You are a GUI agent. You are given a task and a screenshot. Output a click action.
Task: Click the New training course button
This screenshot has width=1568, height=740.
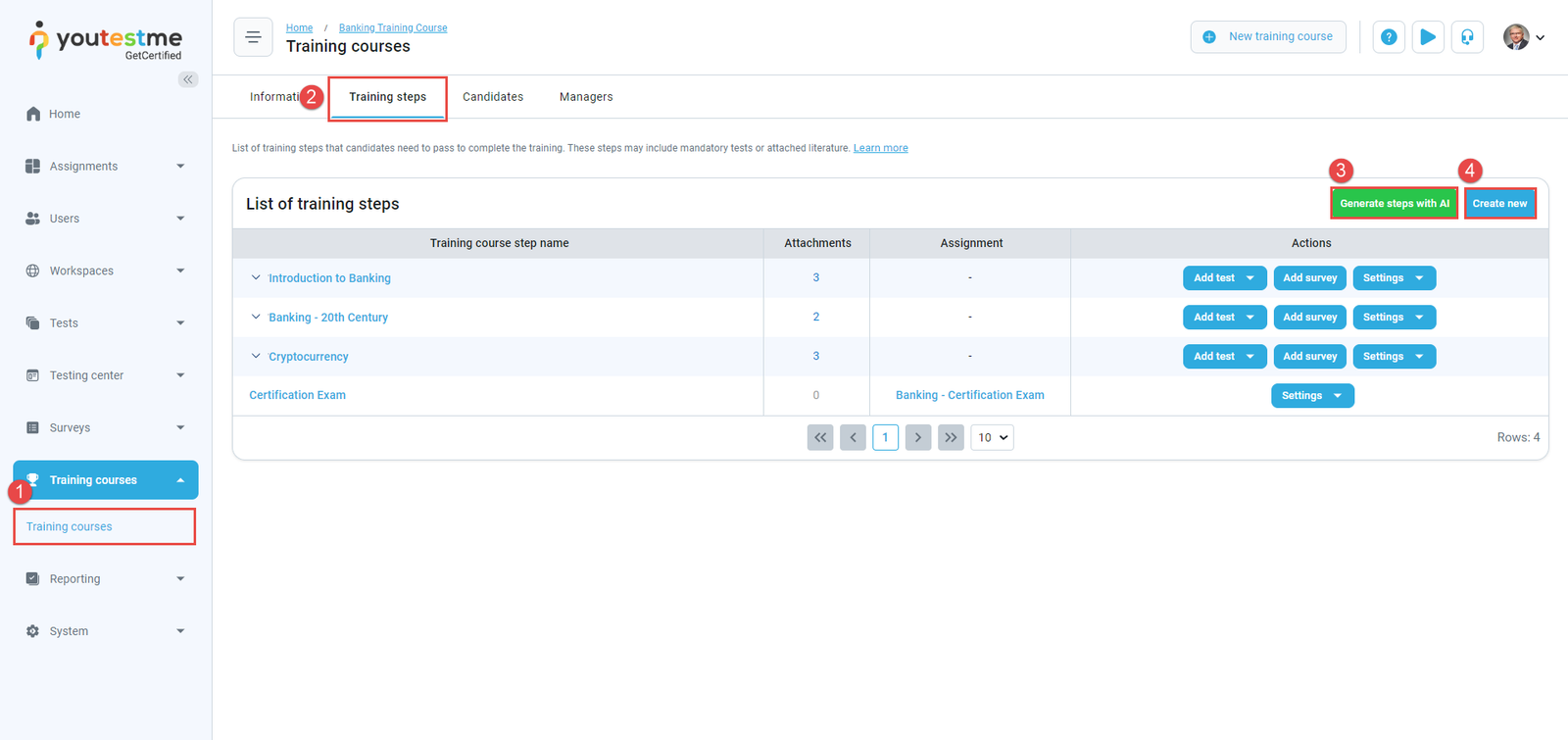coord(1268,37)
